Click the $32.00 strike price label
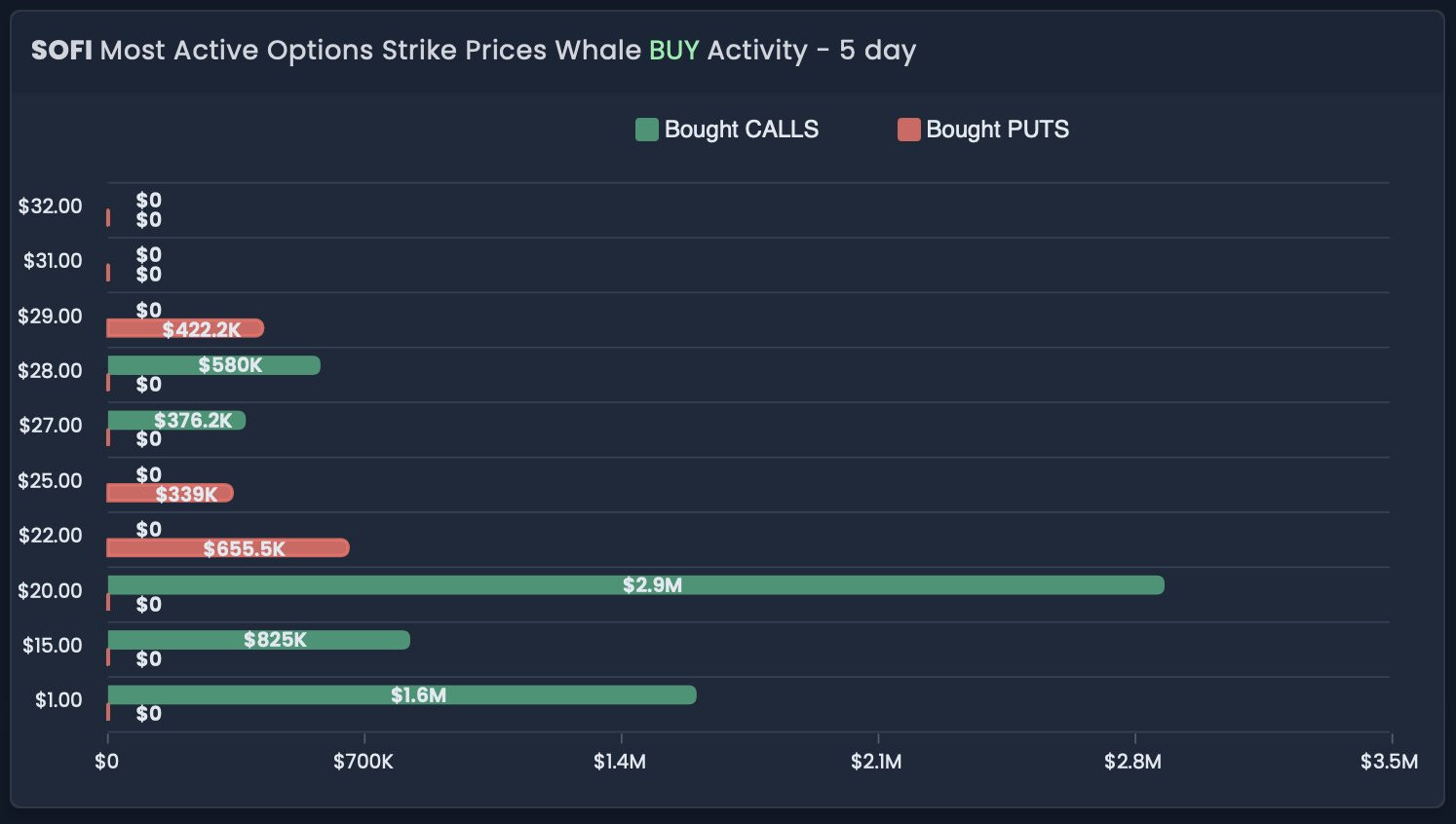The width and height of the screenshot is (1456, 824). click(51, 206)
